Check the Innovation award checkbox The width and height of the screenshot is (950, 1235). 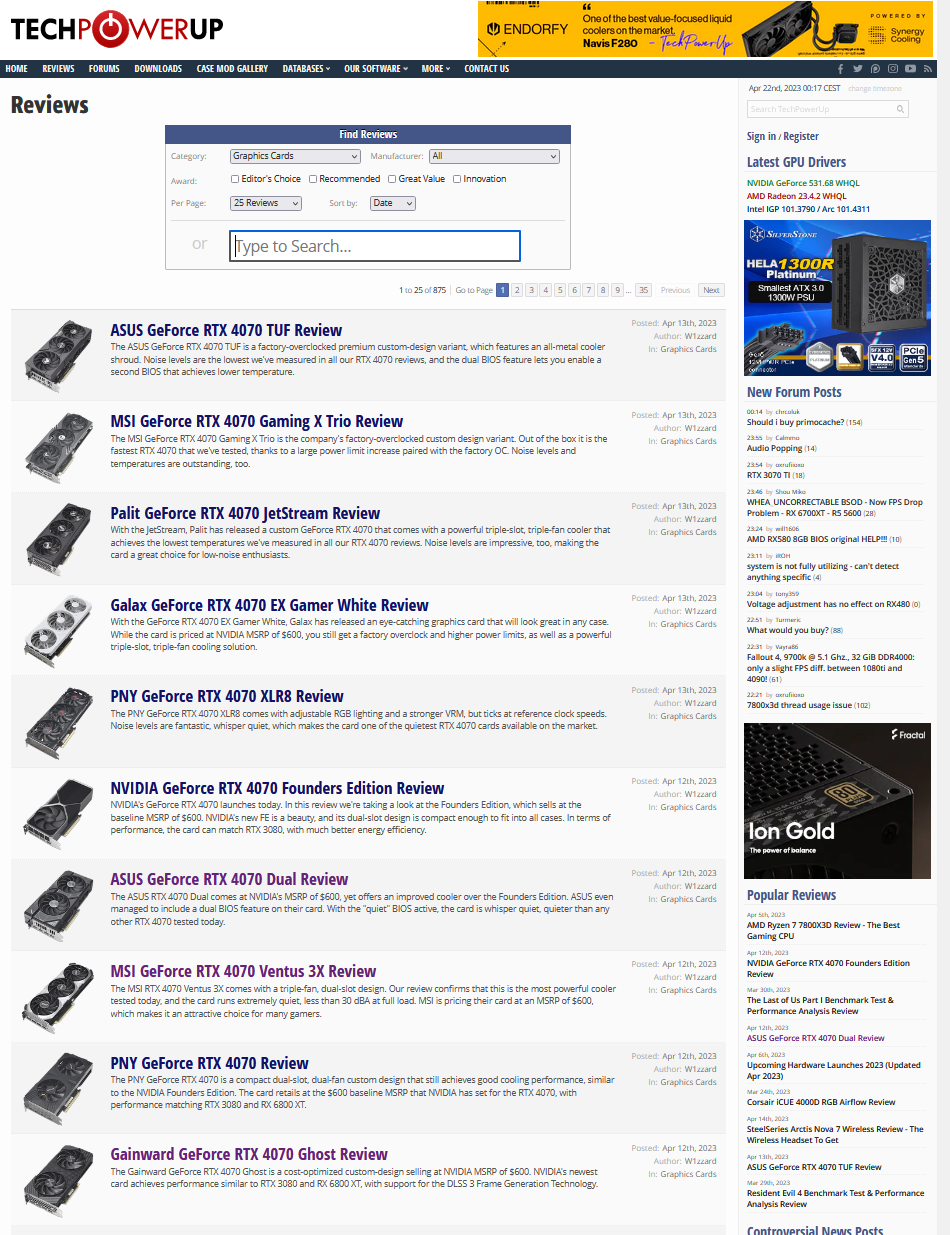457,179
